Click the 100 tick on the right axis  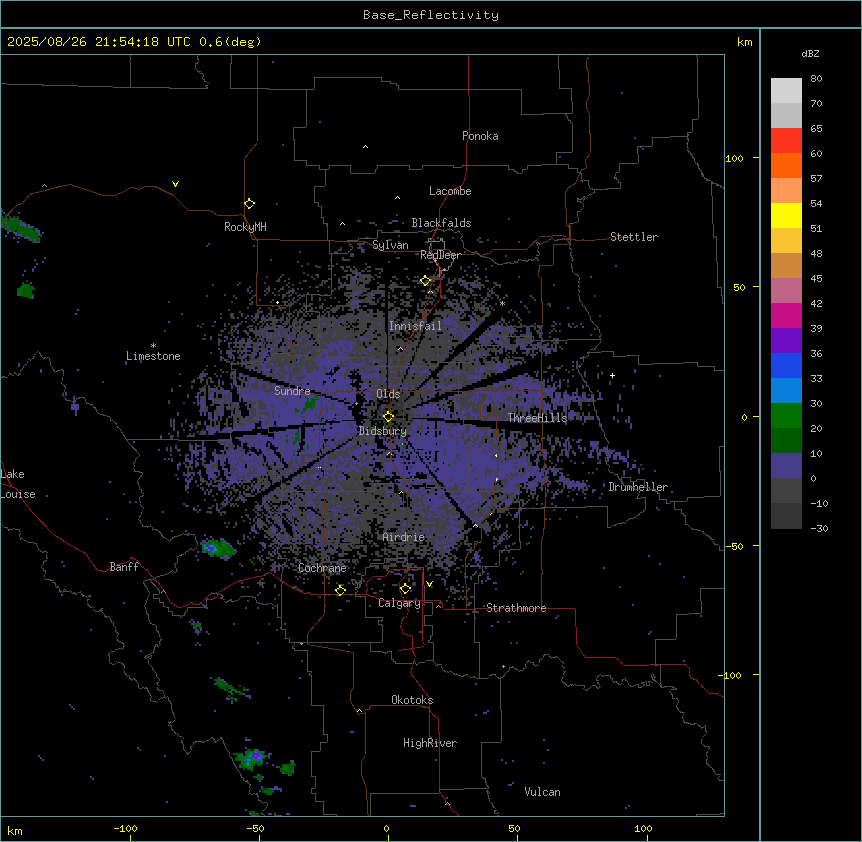click(734, 159)
